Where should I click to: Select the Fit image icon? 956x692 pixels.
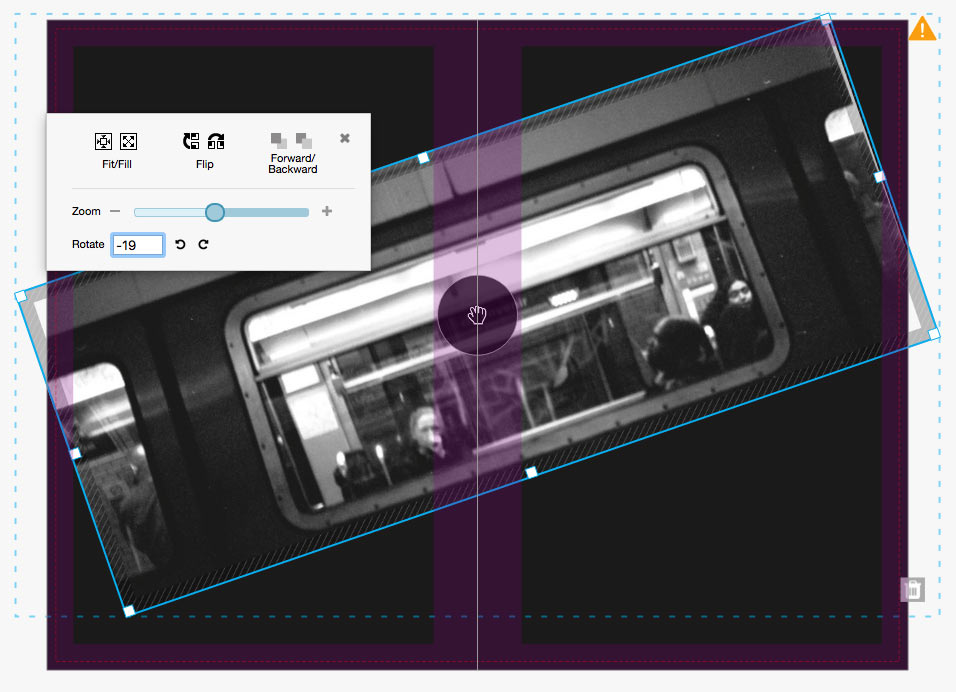104,141
